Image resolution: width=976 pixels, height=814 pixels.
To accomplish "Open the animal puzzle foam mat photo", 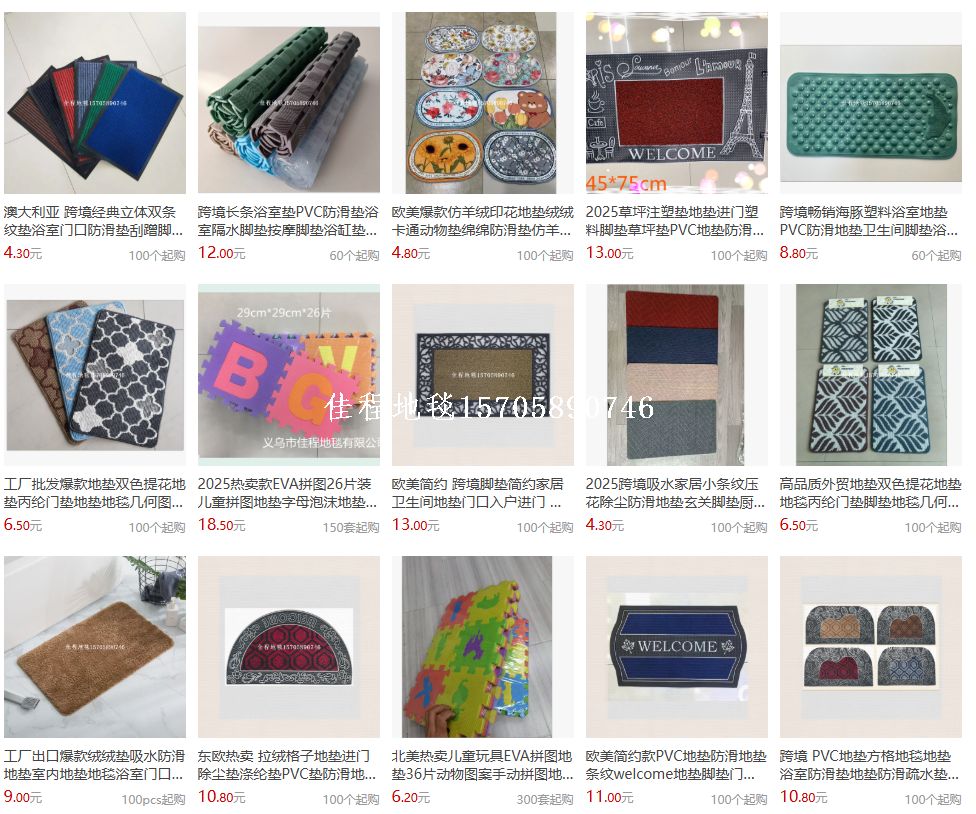I will (482, 647).
